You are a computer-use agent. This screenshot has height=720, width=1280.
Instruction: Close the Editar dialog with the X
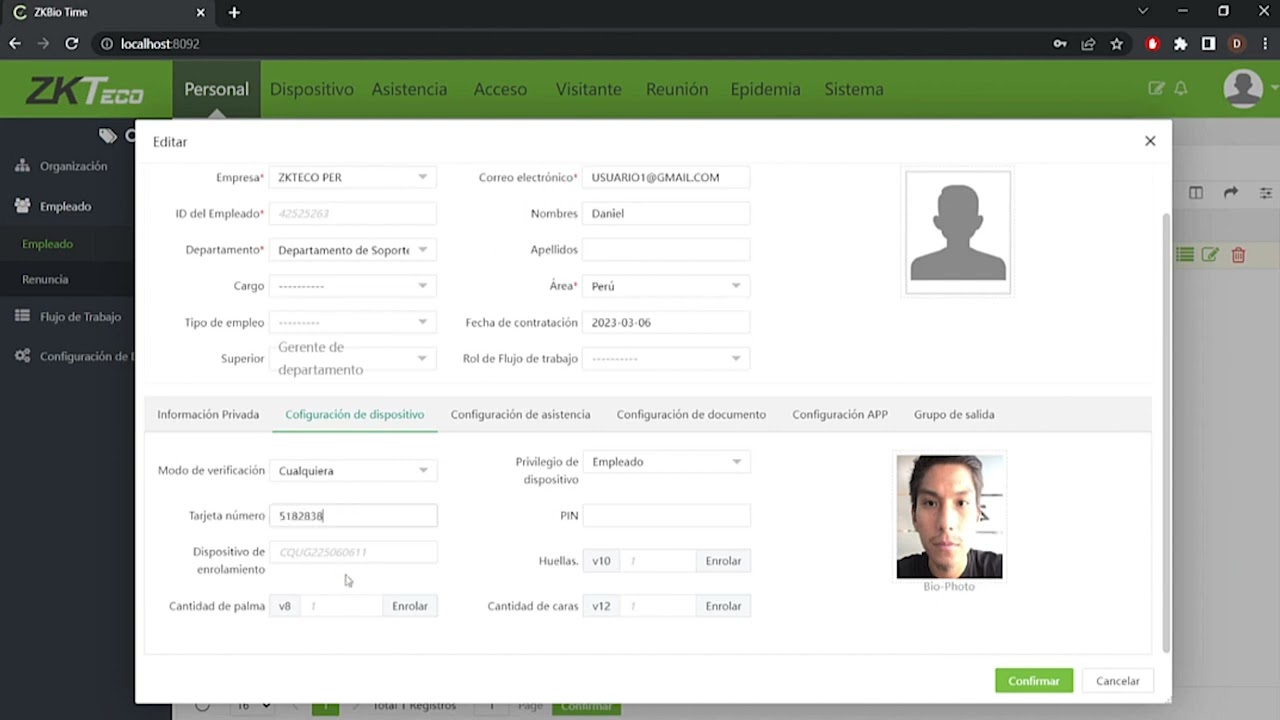[1150, 141]
